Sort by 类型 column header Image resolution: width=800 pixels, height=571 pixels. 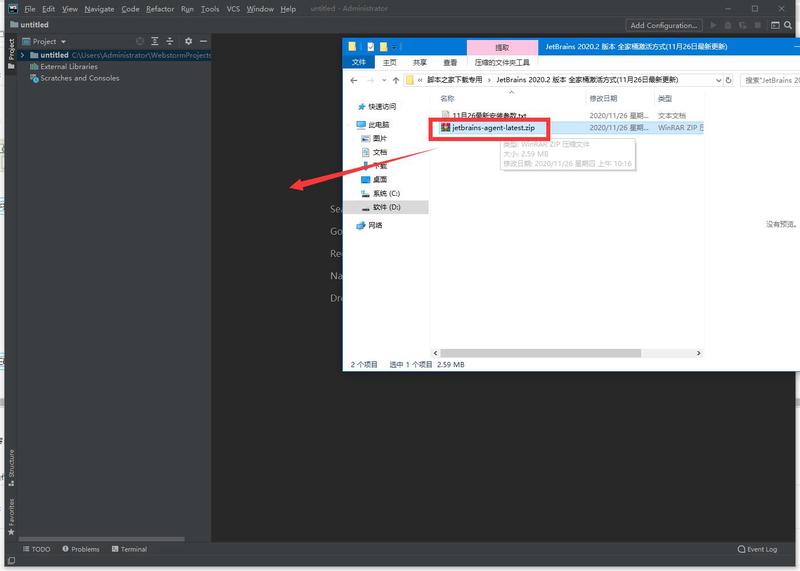click(x=665, y=98)
